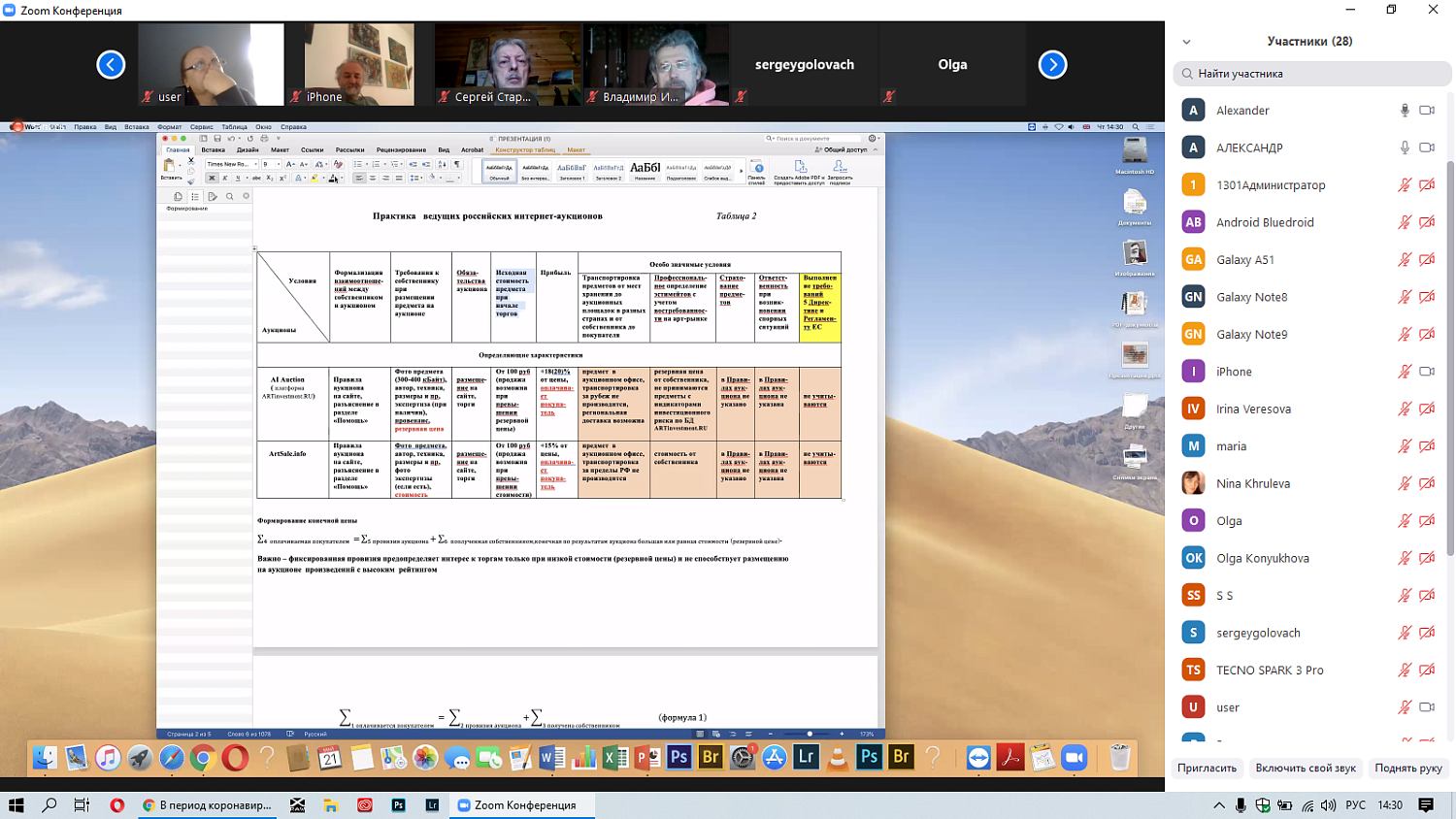Open the font color dropdown arrow
The image size is (1456, 819).
pos(342,179)
